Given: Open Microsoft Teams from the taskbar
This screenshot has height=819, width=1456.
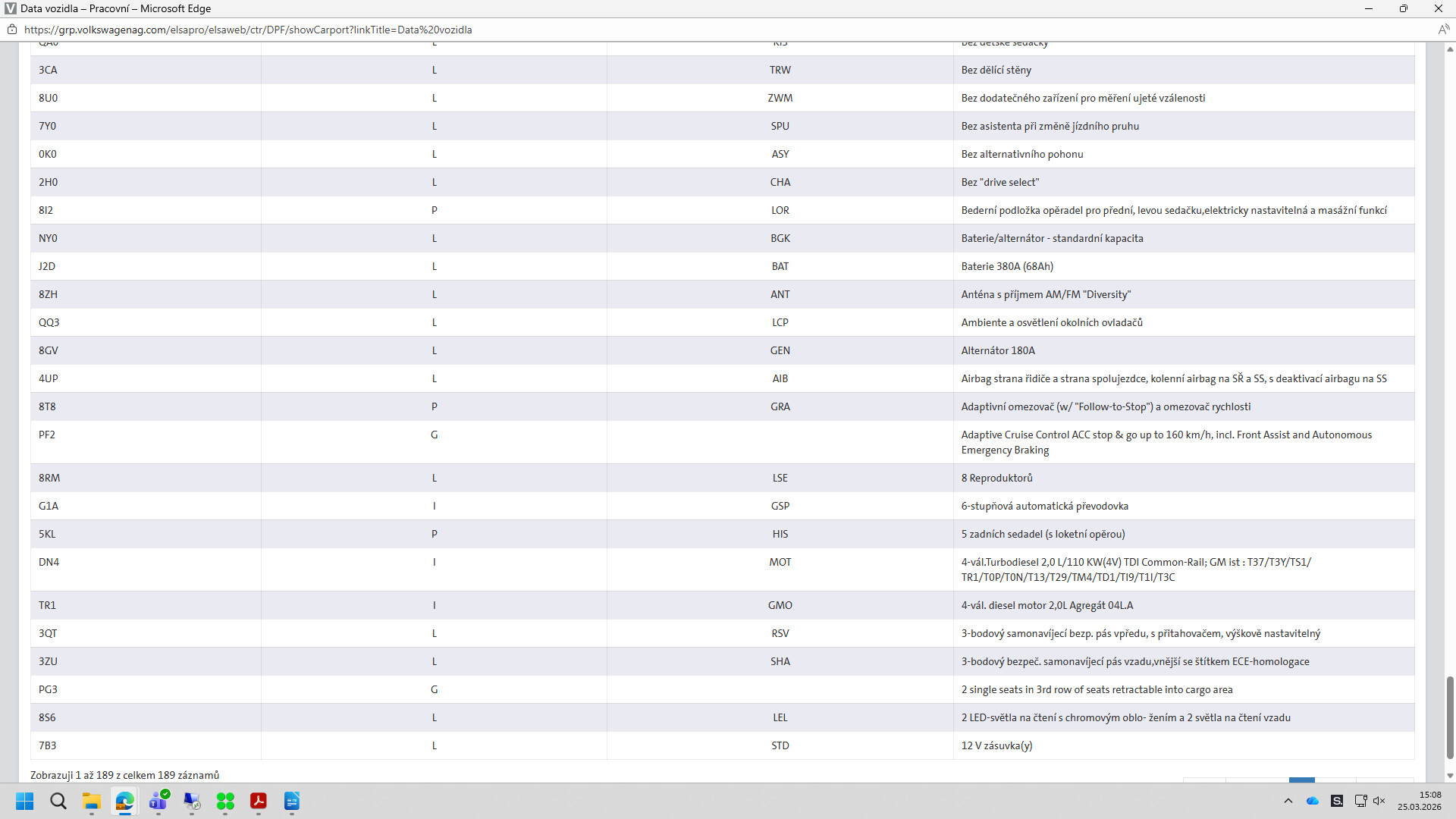Looking at the screenshot, I should (x=158, y=801).
